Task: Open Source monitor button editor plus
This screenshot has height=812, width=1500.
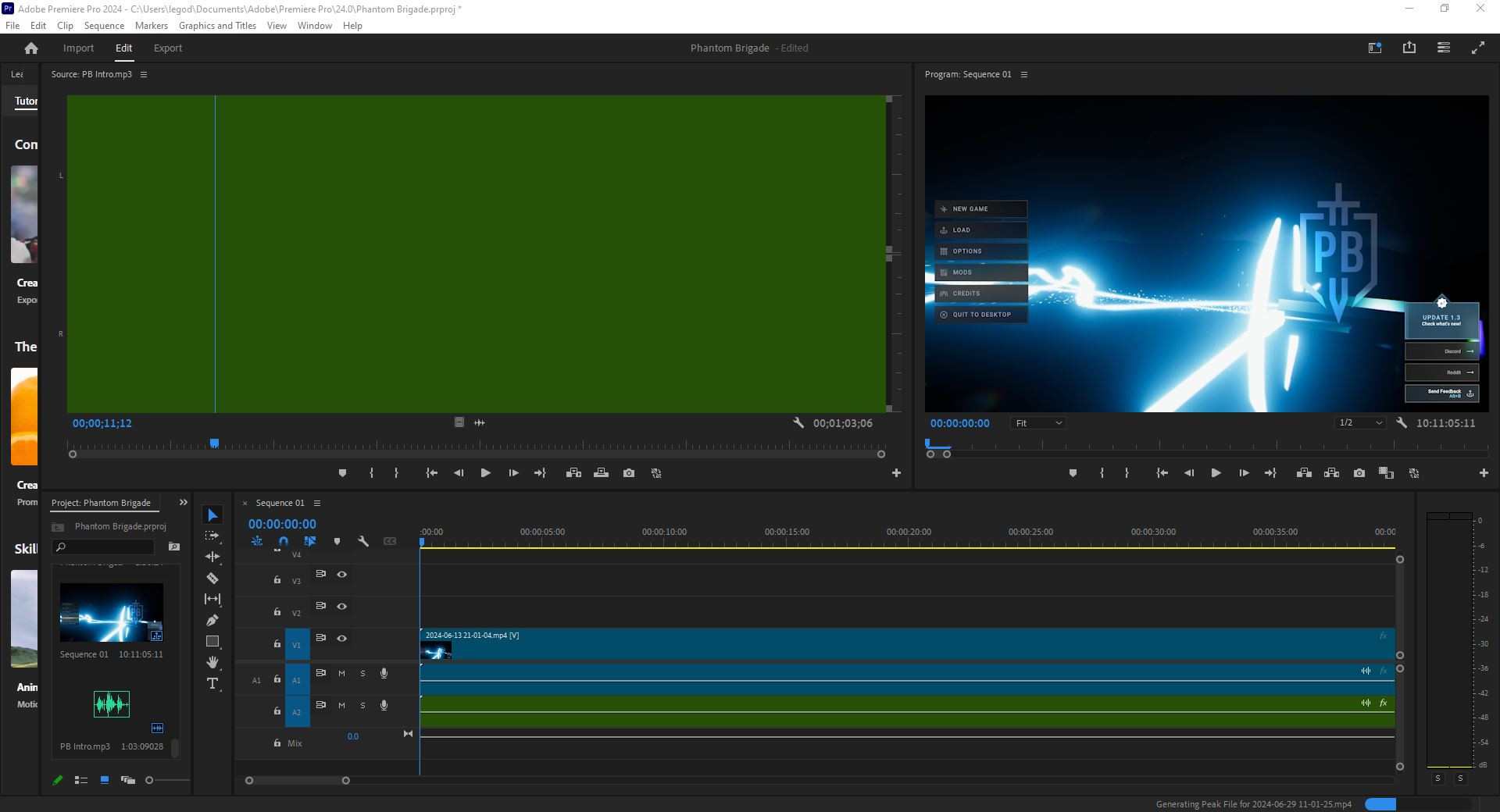Action: (x=896, y=473)
